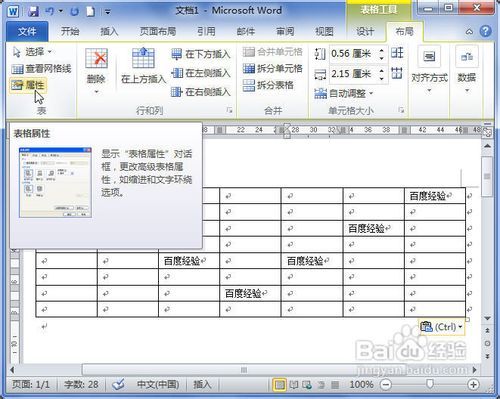The width and height of the screenshot is (500, 399).
Task: Click 拆分单元格 split cells
Action: click(x=272, y=68)
